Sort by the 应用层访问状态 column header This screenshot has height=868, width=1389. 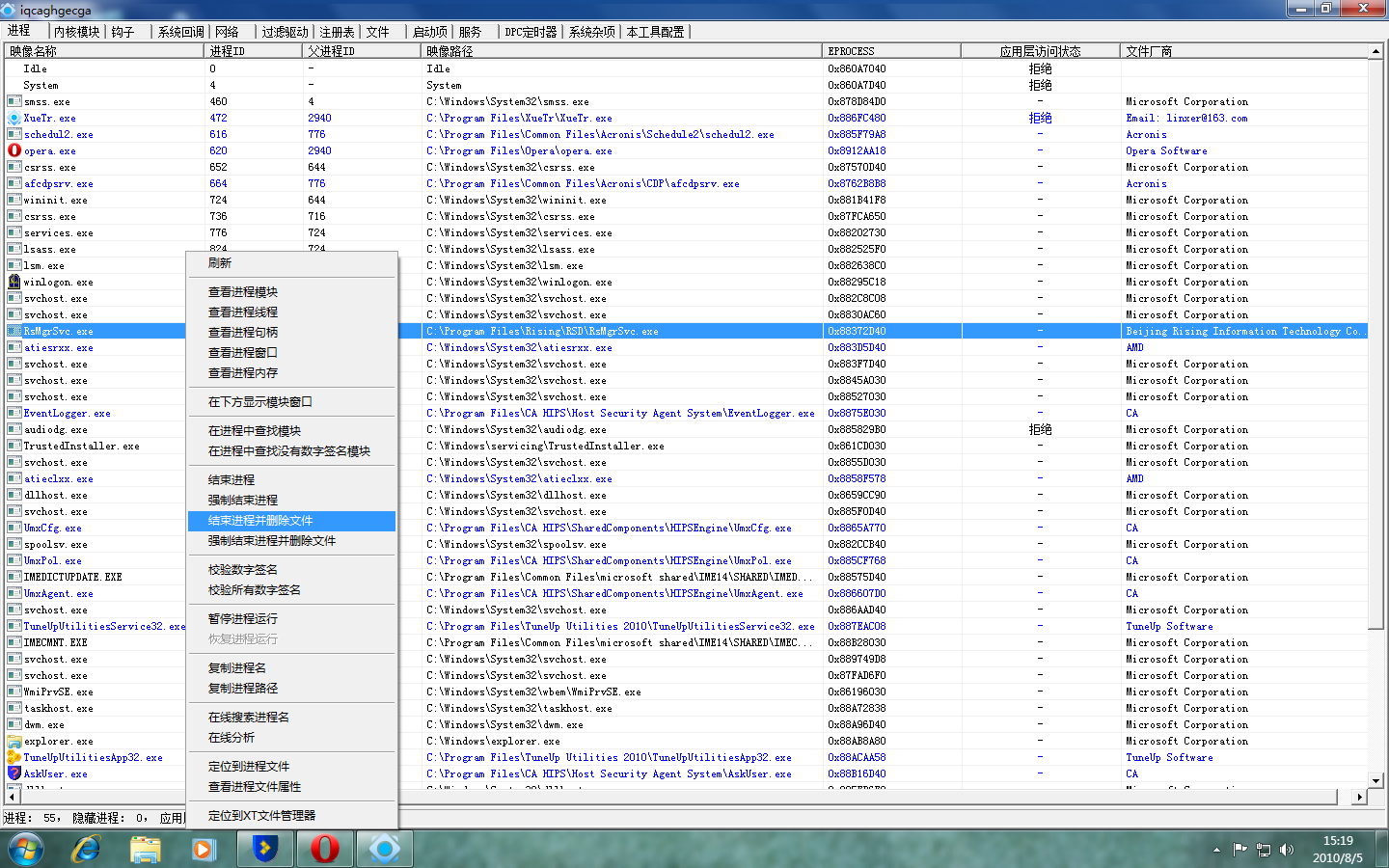(x=1041, y=51)
